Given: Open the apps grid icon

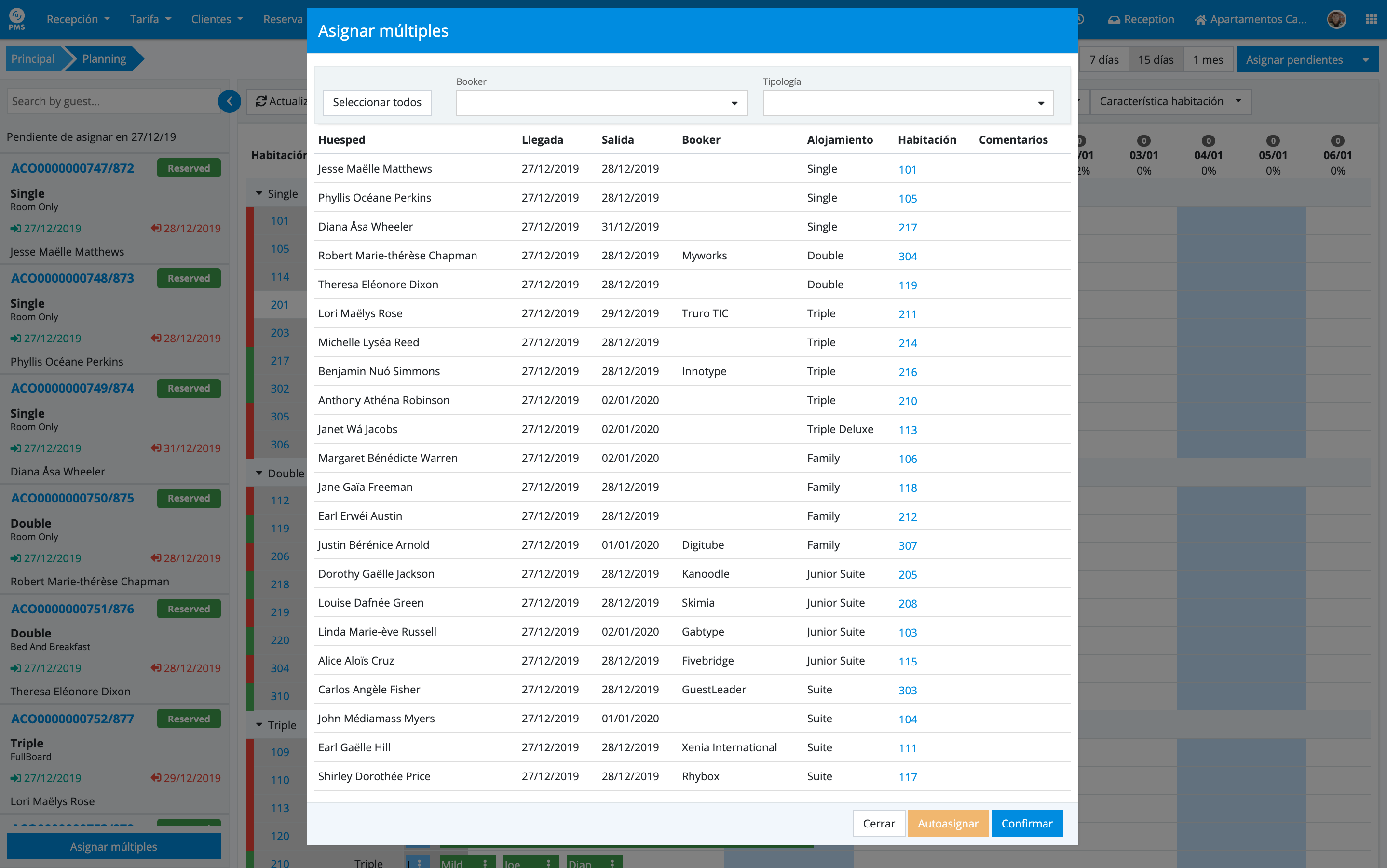Looking at the screenshot, I should point(1371,19).
